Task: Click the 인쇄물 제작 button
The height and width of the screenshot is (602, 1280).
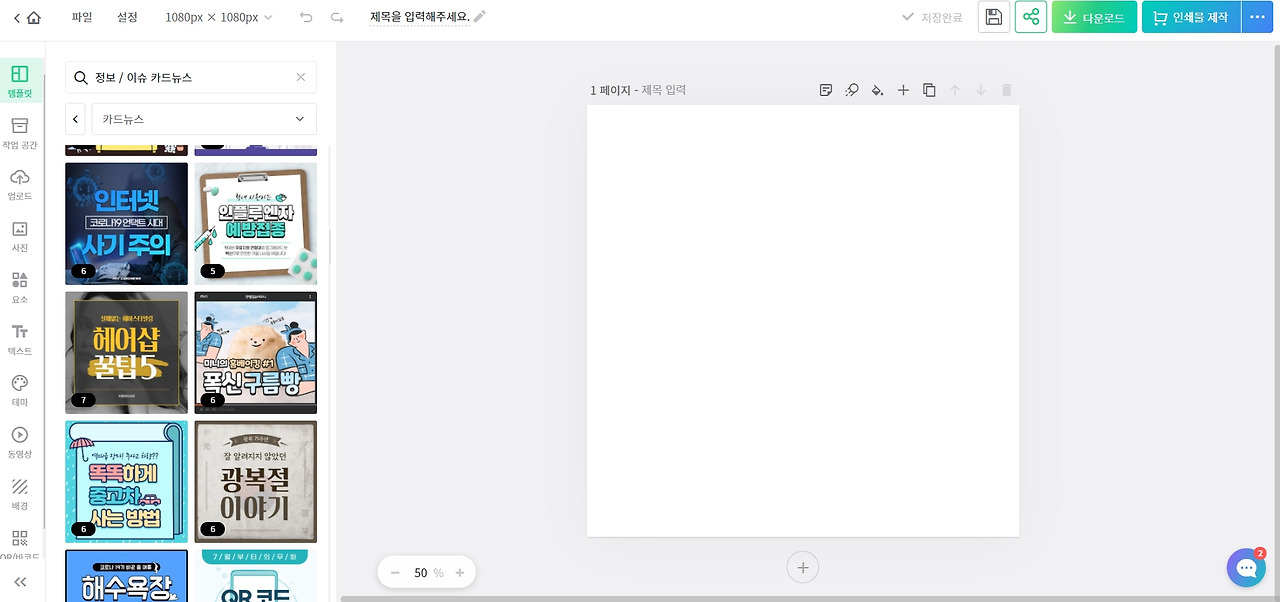Action: tap(1190, 17)
